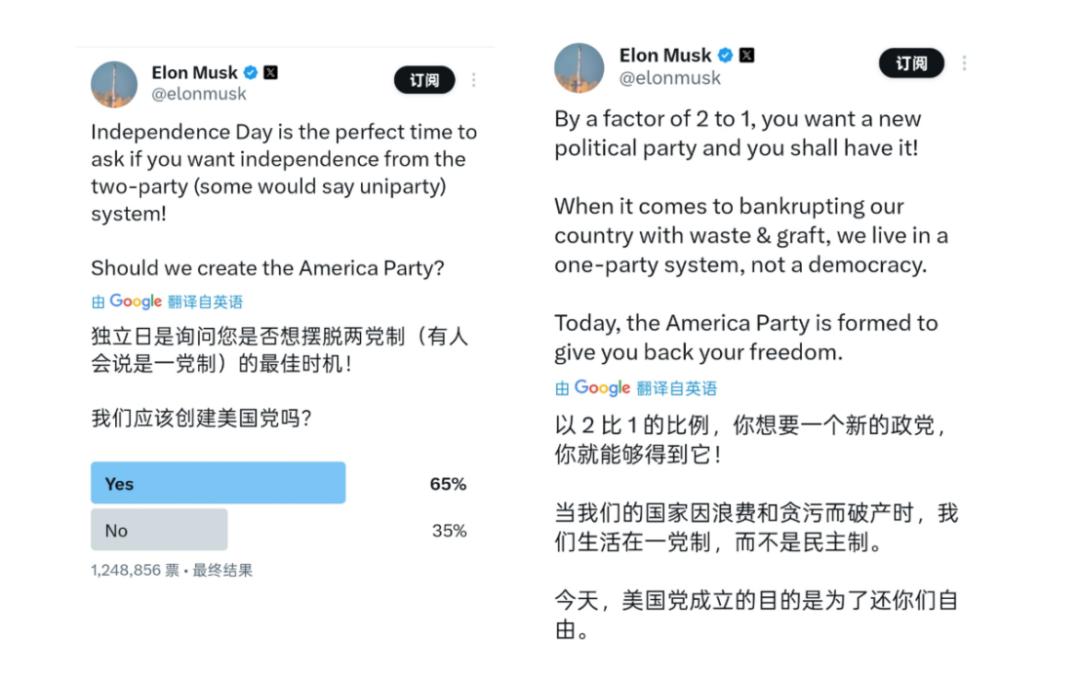1080x681 pixels.
Task: Click the X affiliation icon in left tweet
Action: coord(271,73)
